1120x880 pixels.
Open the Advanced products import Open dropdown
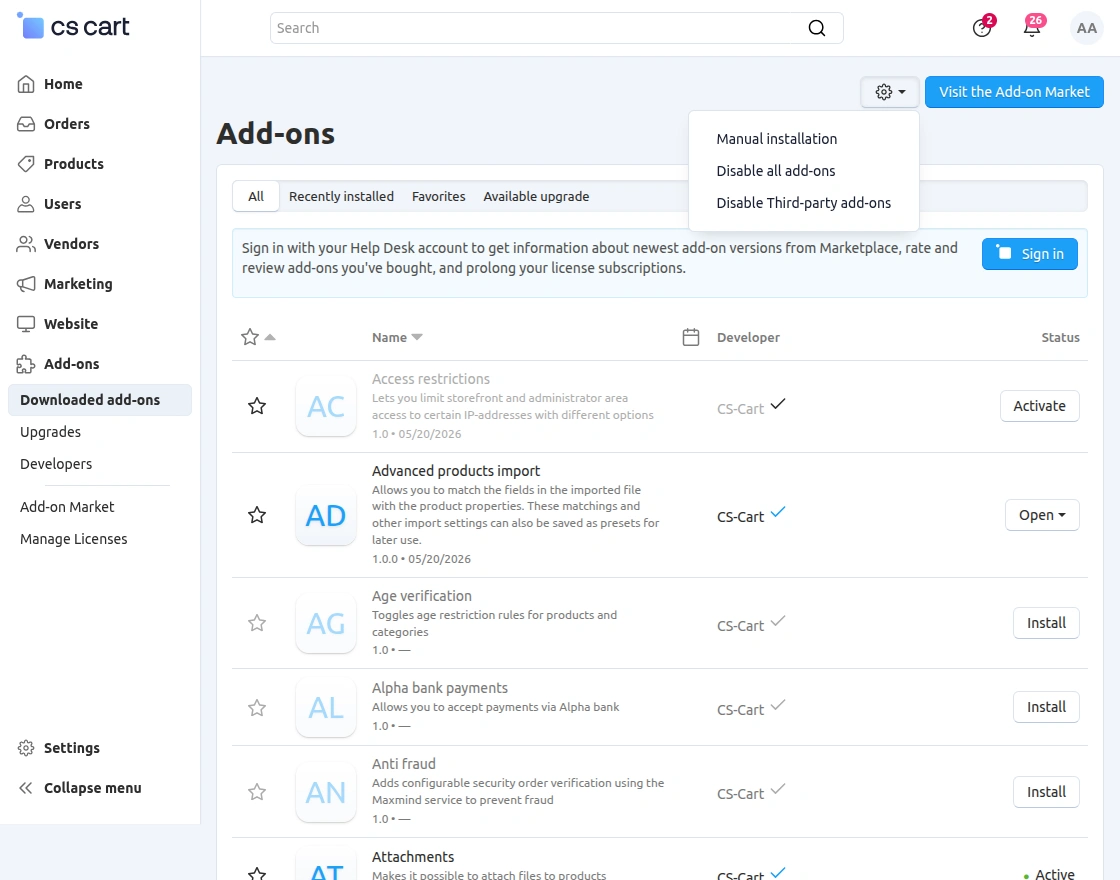point(1042,515)
